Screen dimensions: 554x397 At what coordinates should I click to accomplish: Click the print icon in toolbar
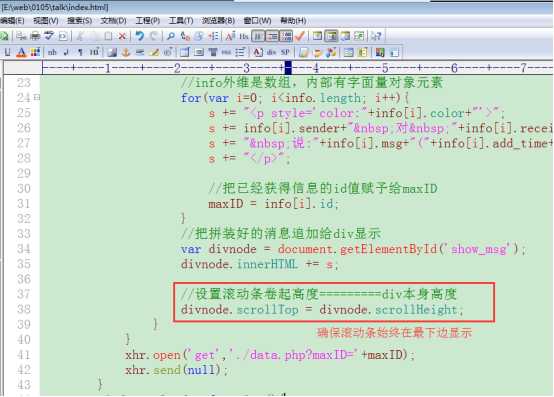pyautogui.click(x=35, y=36)
